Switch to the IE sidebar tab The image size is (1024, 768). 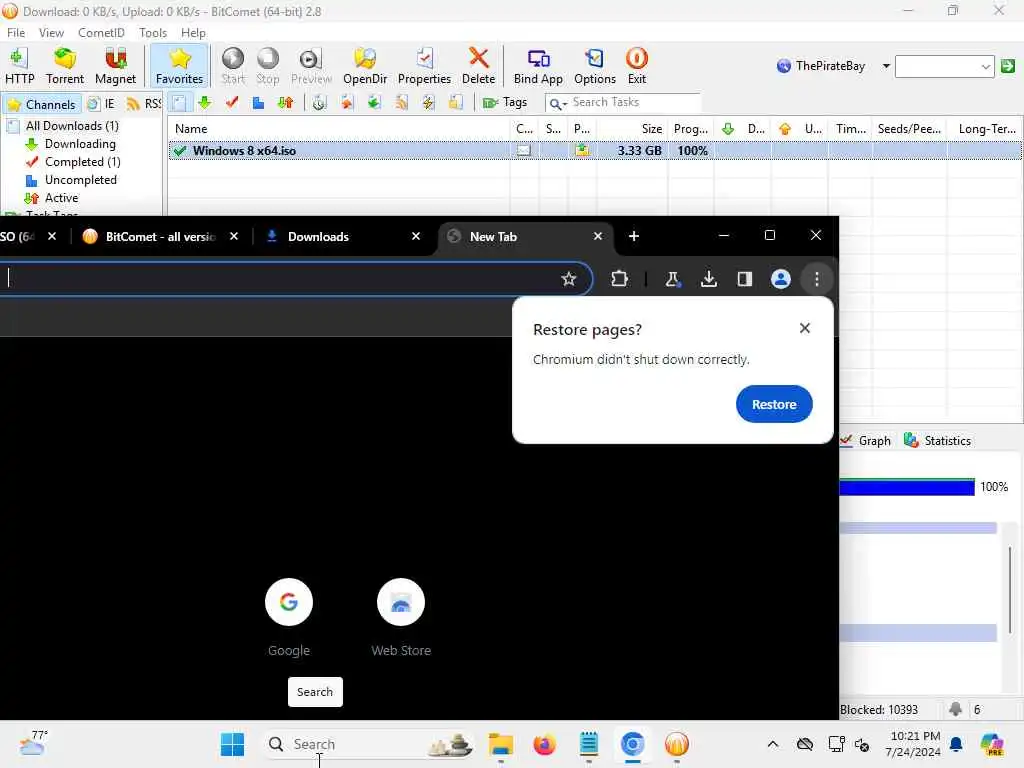pyautogui.click(x=101, y=104)
